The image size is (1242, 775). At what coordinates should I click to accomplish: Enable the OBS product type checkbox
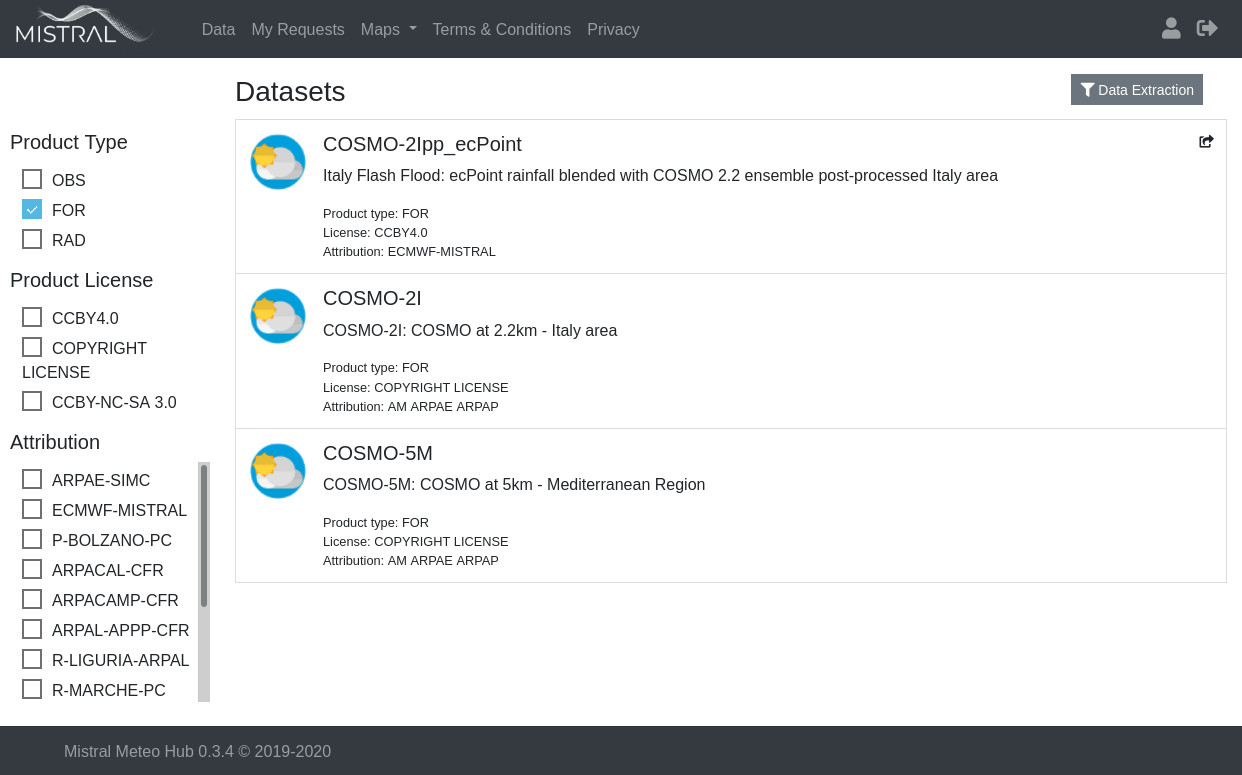coord(32,179)
